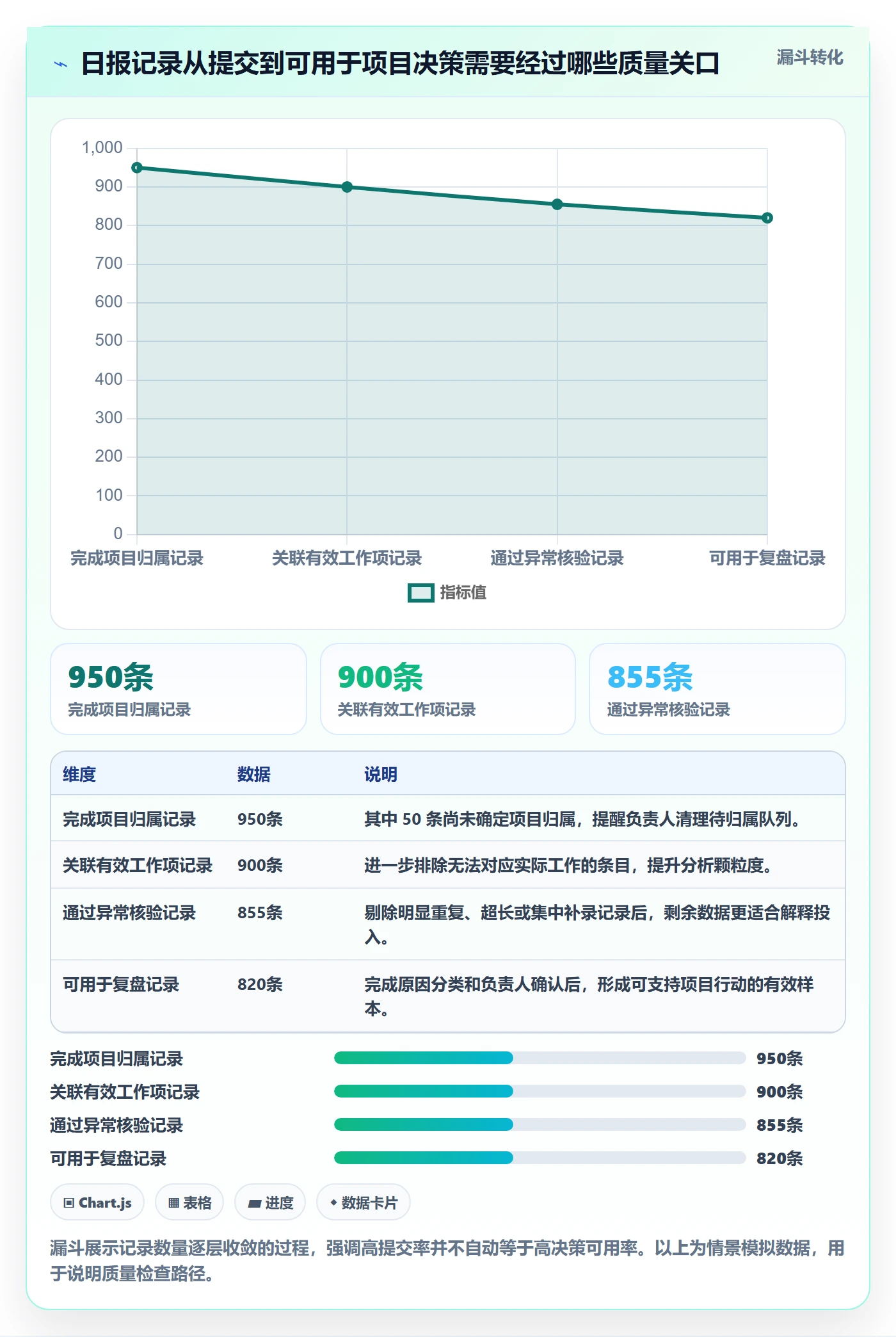Select the chart data point above 完成项目归属记录
The image size is (896, 1337).
click(137, 168)
